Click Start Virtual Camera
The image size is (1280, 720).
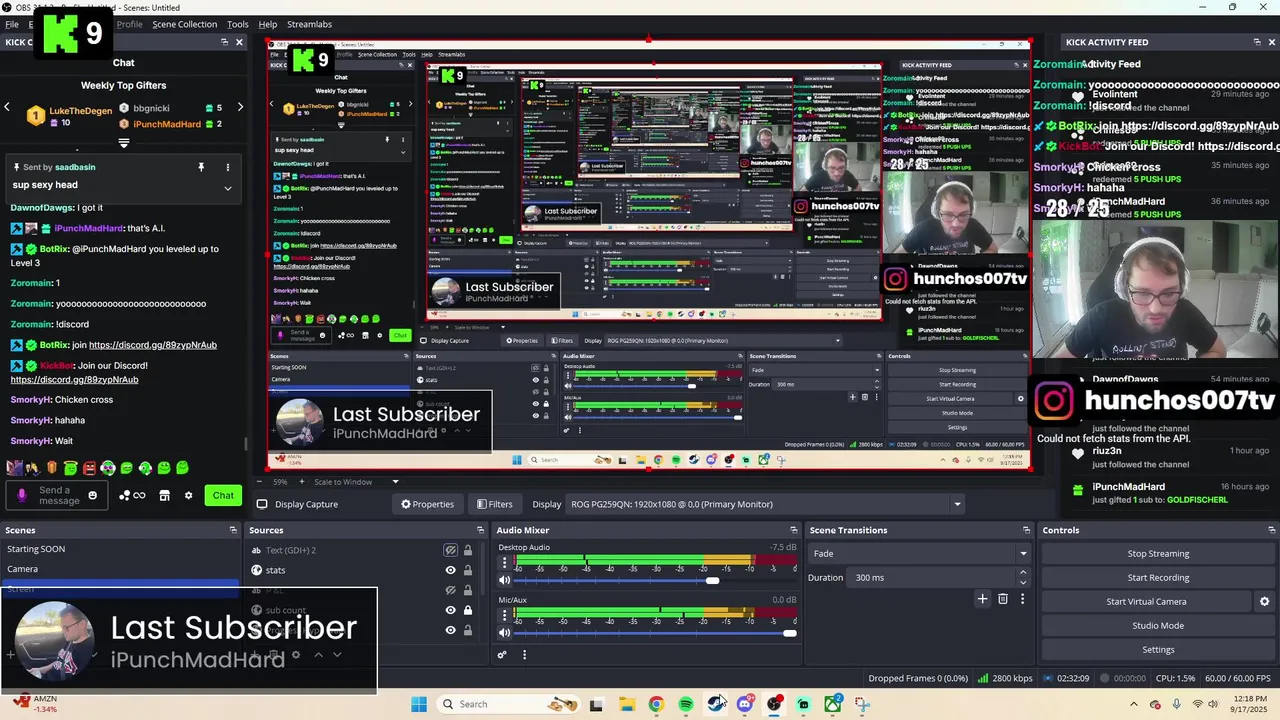tap(1146, 602)
